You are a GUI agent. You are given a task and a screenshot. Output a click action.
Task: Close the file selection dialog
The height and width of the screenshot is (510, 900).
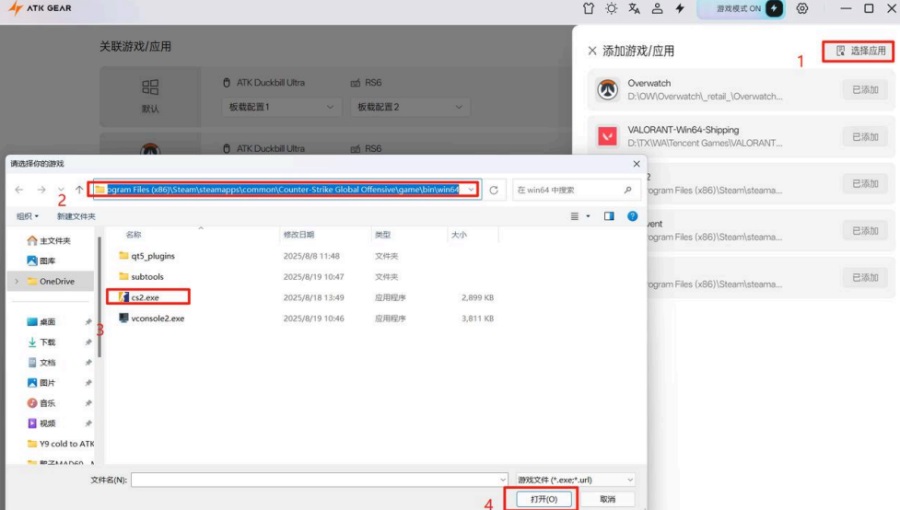pos(637,164)
